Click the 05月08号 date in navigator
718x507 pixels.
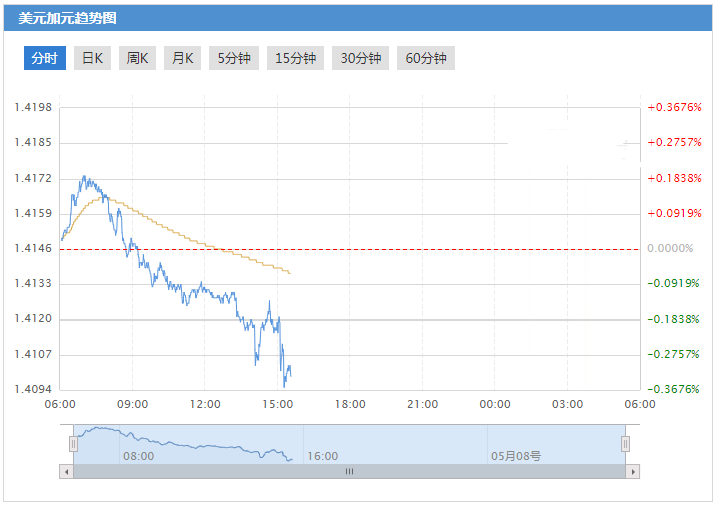(x=516, y=455)
